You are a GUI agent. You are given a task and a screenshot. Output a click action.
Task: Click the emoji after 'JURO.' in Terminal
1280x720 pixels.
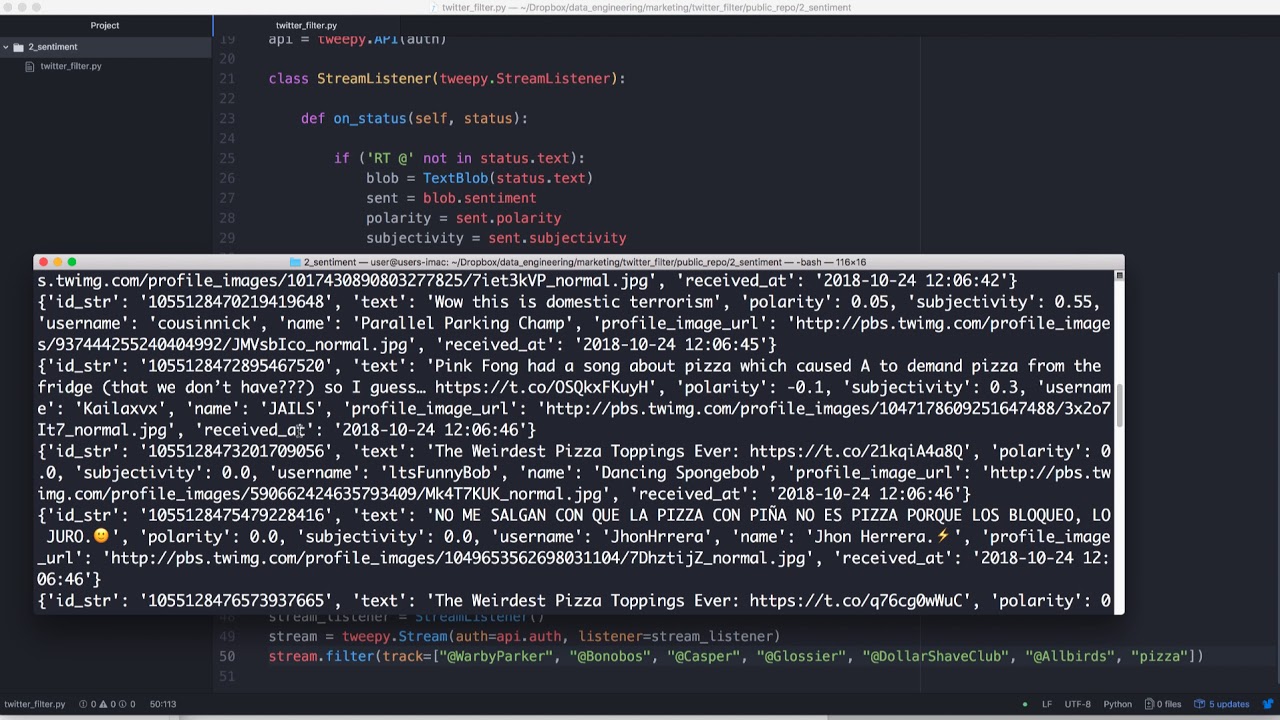(x=100, y=537)
